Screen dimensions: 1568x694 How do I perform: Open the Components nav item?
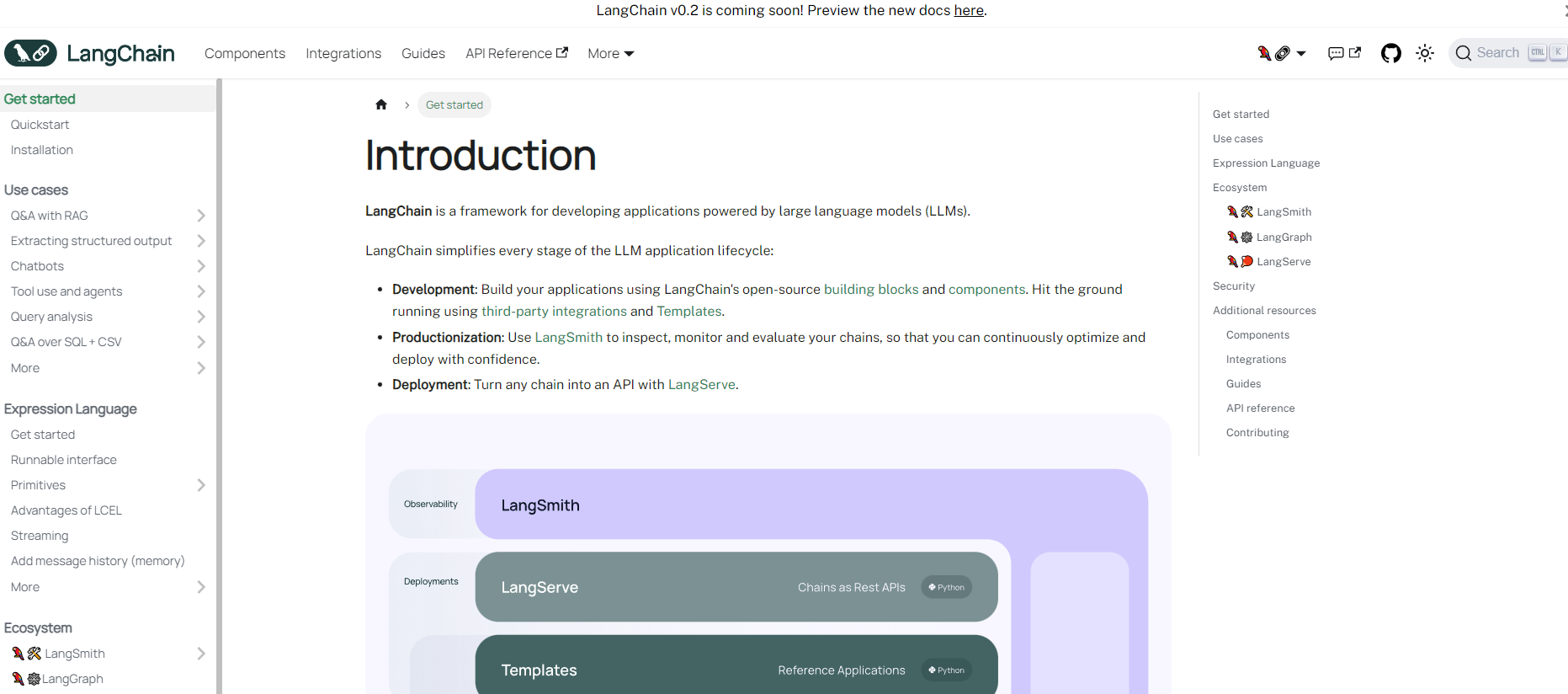[x=245, y=53]
